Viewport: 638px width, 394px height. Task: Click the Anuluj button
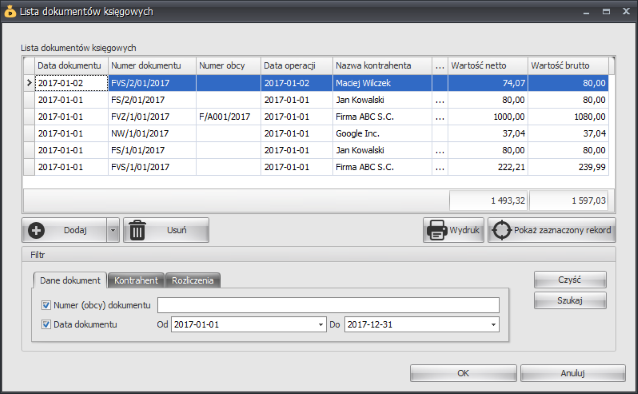tap(572, 373)
